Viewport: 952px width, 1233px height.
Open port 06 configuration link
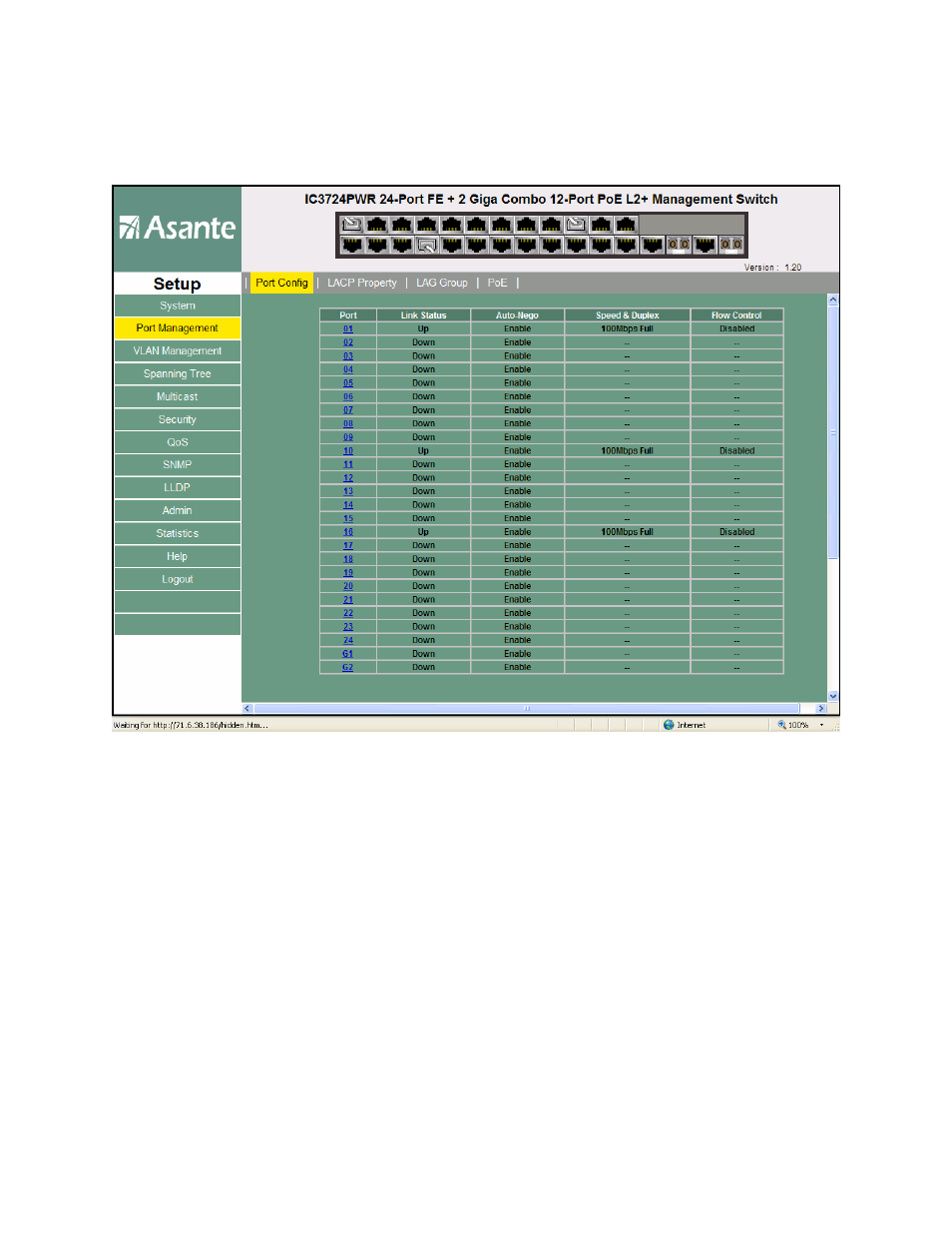point(348,396)
